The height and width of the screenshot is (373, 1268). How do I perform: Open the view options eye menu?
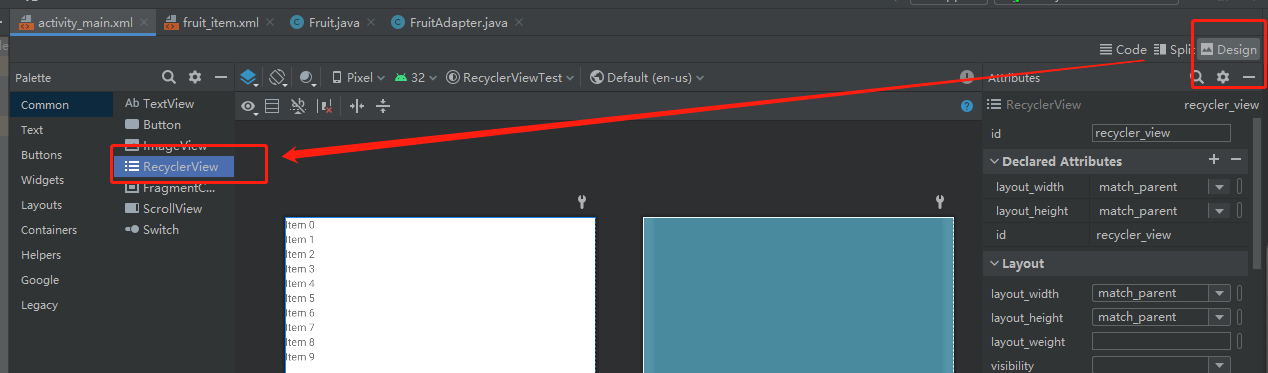pyautogui.click(x=250, y=106)
